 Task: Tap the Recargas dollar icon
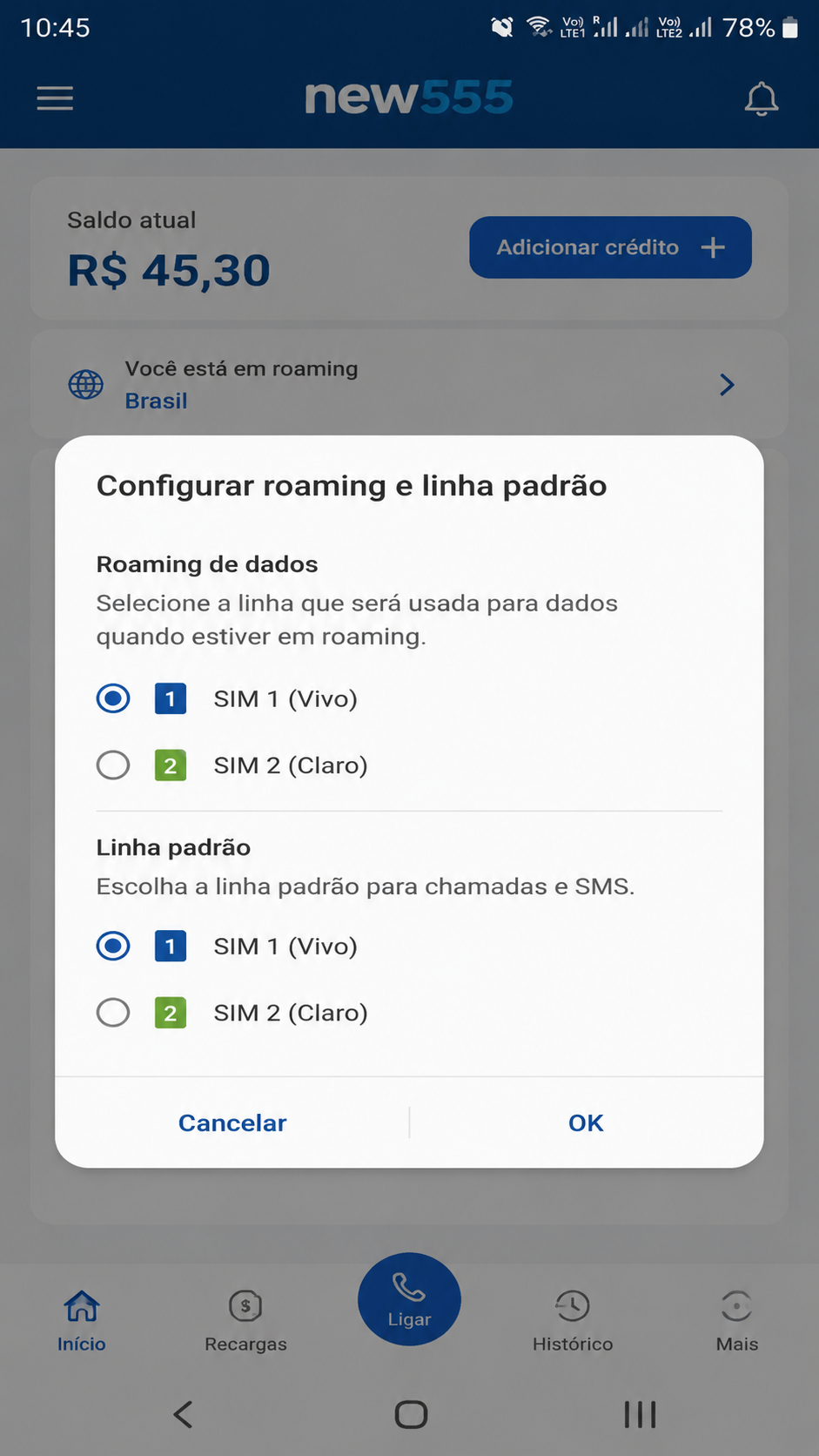click(245, 1305)
